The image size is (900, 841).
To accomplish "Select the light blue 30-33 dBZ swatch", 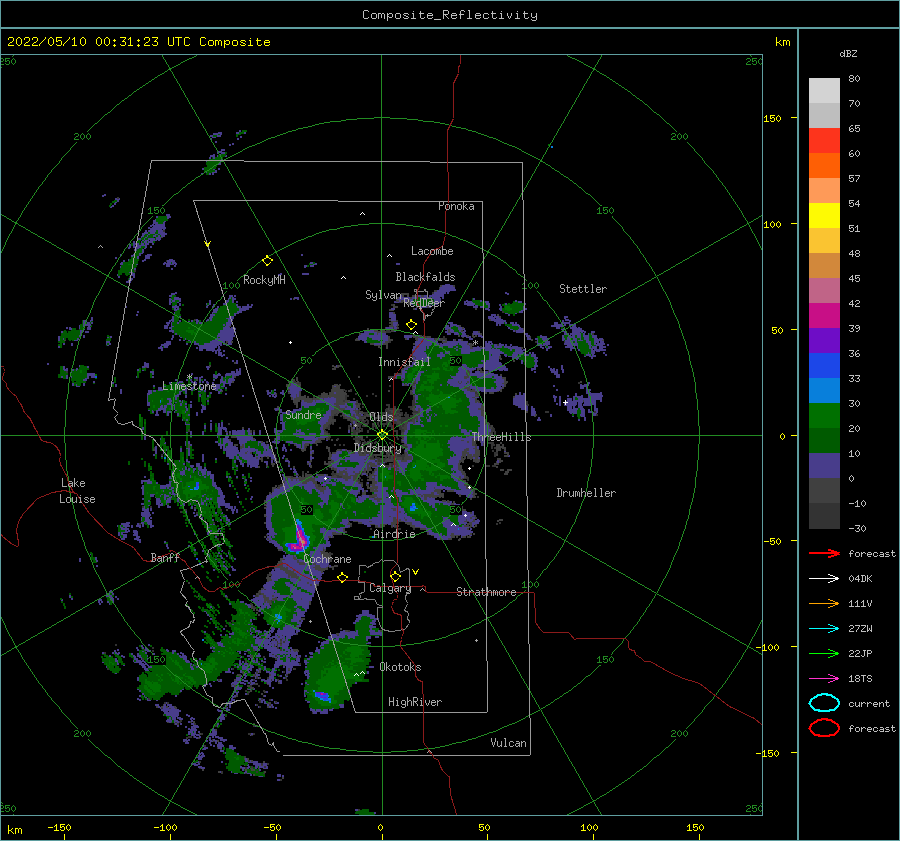I will (x=824, y=390).
